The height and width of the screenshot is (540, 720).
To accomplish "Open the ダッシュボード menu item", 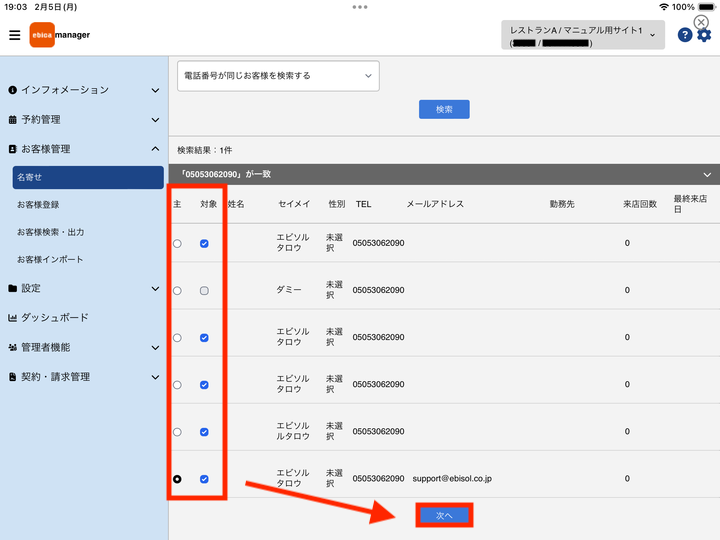I will pos(55,318).
